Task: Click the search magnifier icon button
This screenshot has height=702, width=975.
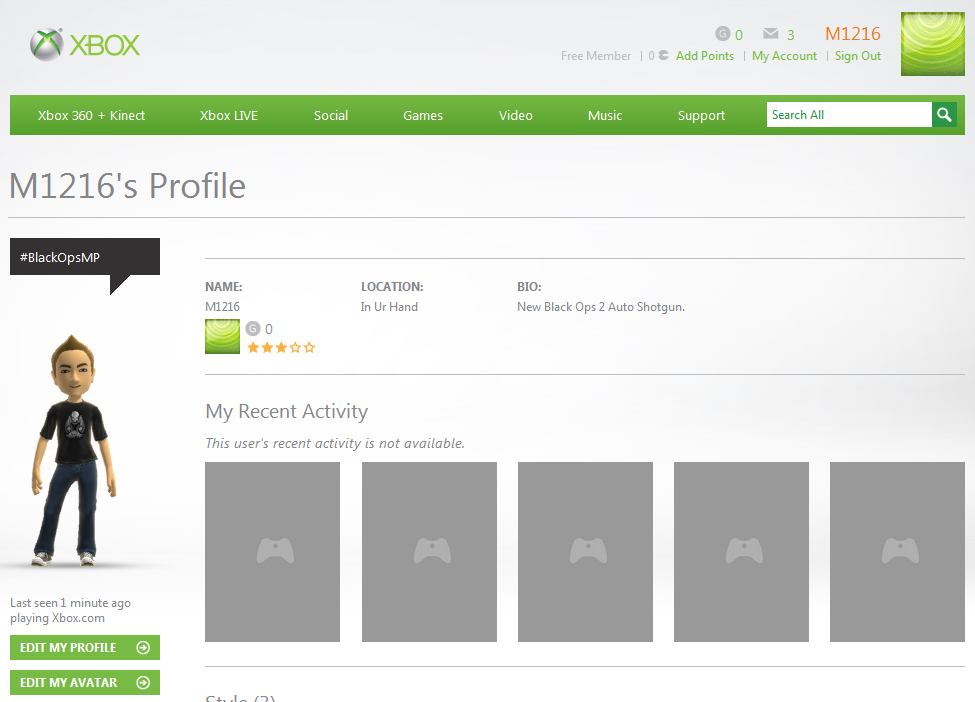Action: coord(944,115)
